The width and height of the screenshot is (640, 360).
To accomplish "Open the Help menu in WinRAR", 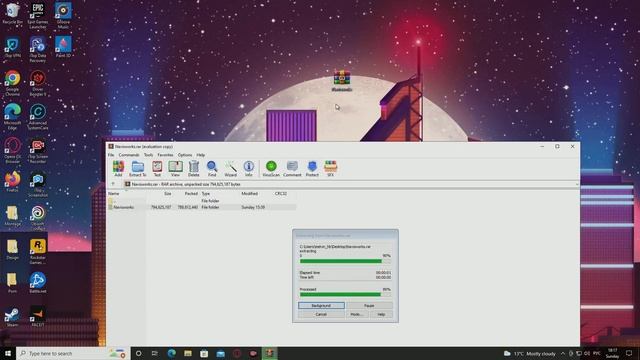I will [201, 155].
